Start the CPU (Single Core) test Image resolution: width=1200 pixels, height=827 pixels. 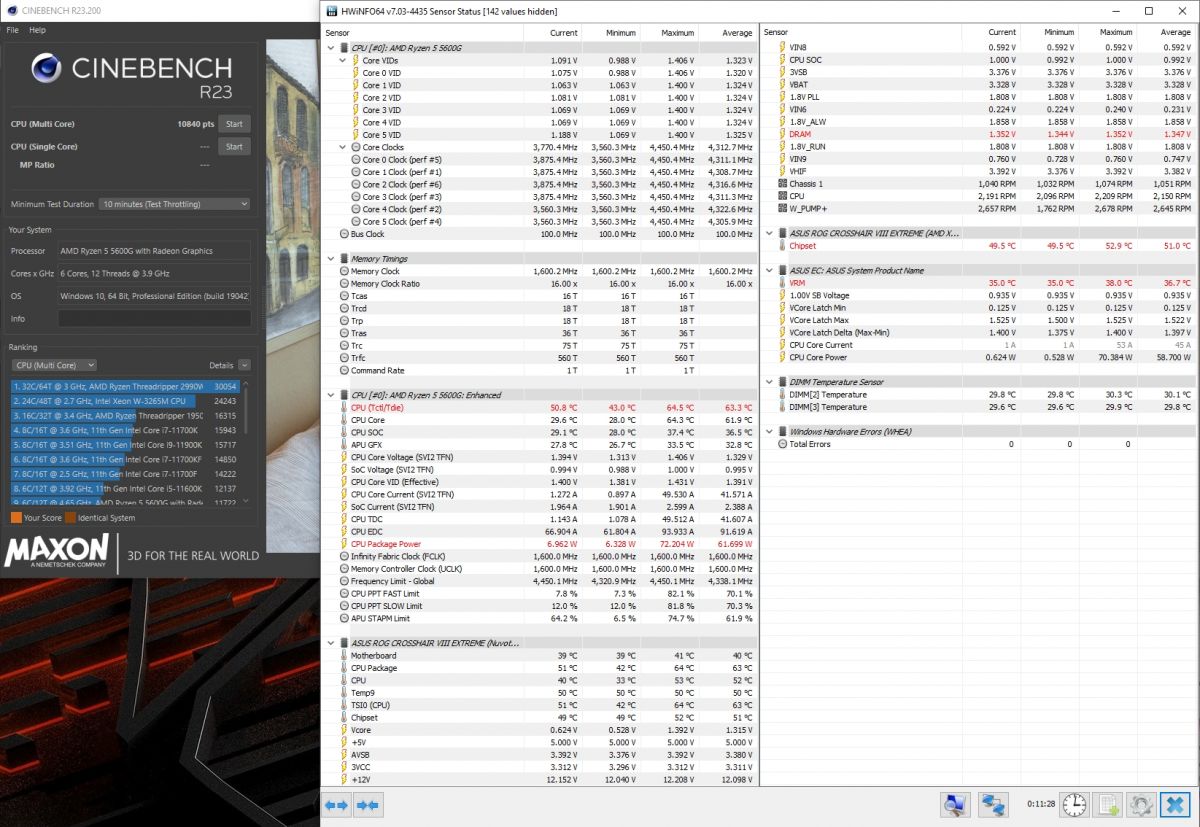(234, 146)
